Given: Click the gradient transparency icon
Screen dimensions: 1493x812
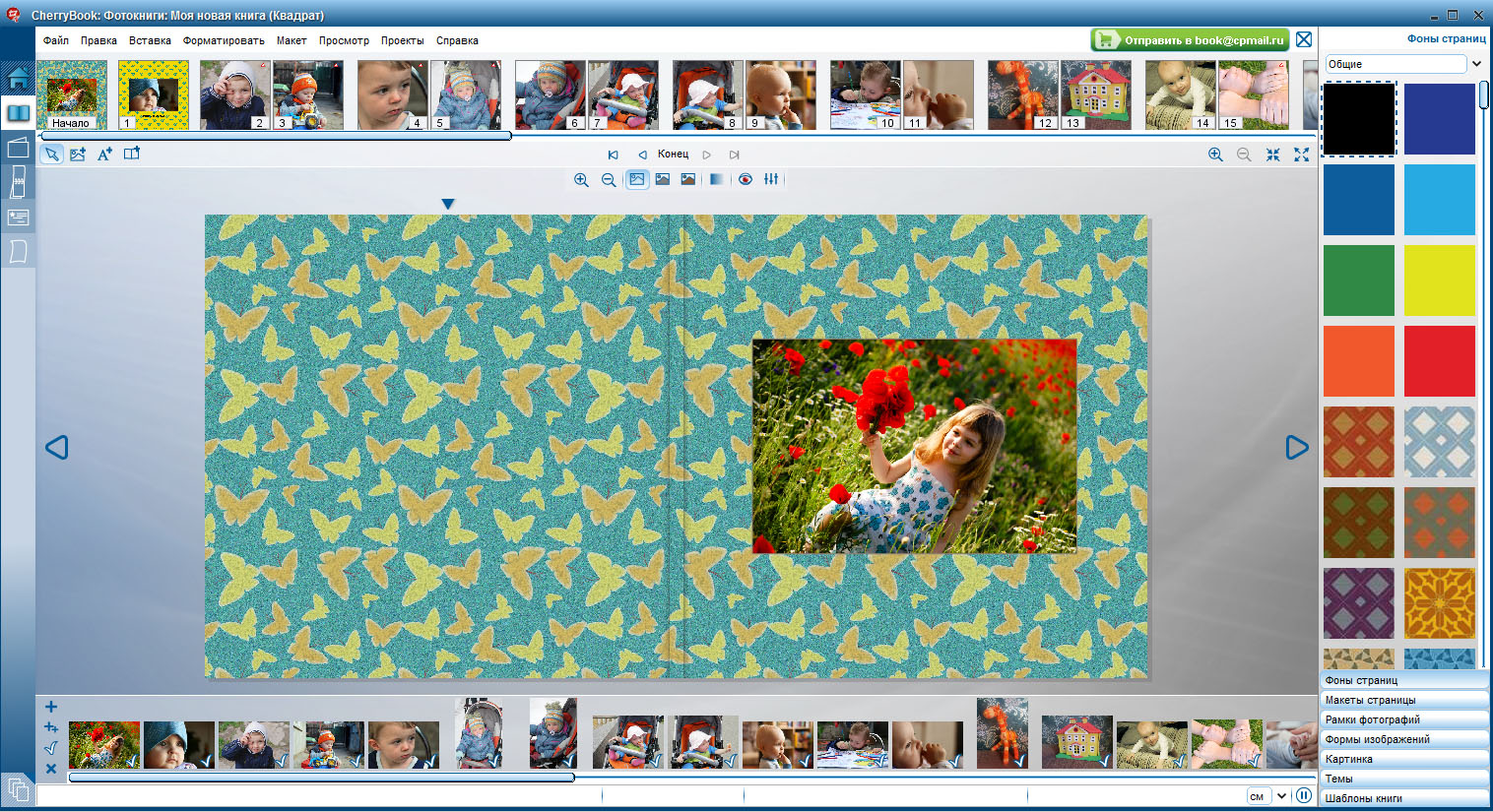Looking at the screenshot, I should [x=716, y=179].
